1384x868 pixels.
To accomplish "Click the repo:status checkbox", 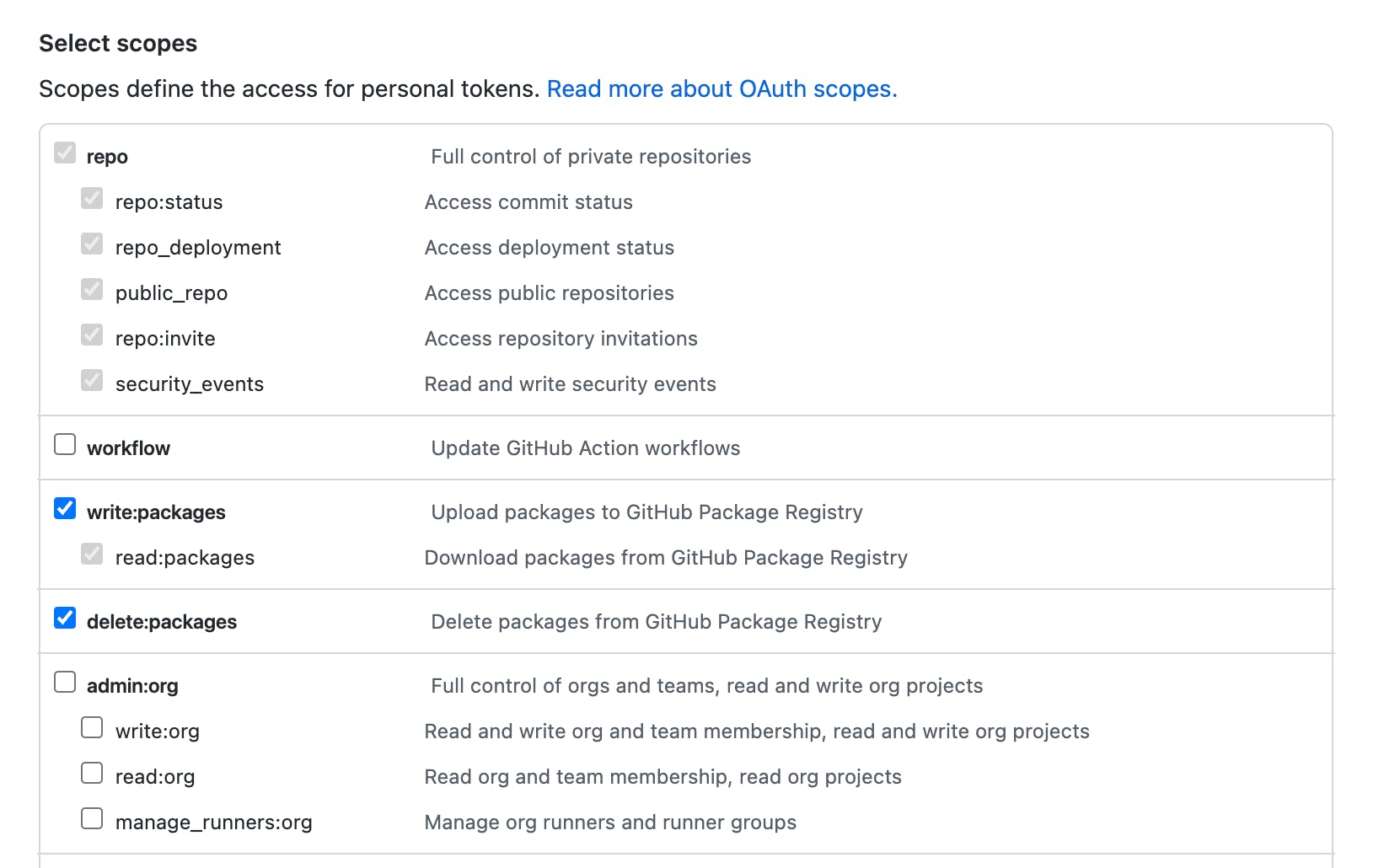I will pos(92,198).
